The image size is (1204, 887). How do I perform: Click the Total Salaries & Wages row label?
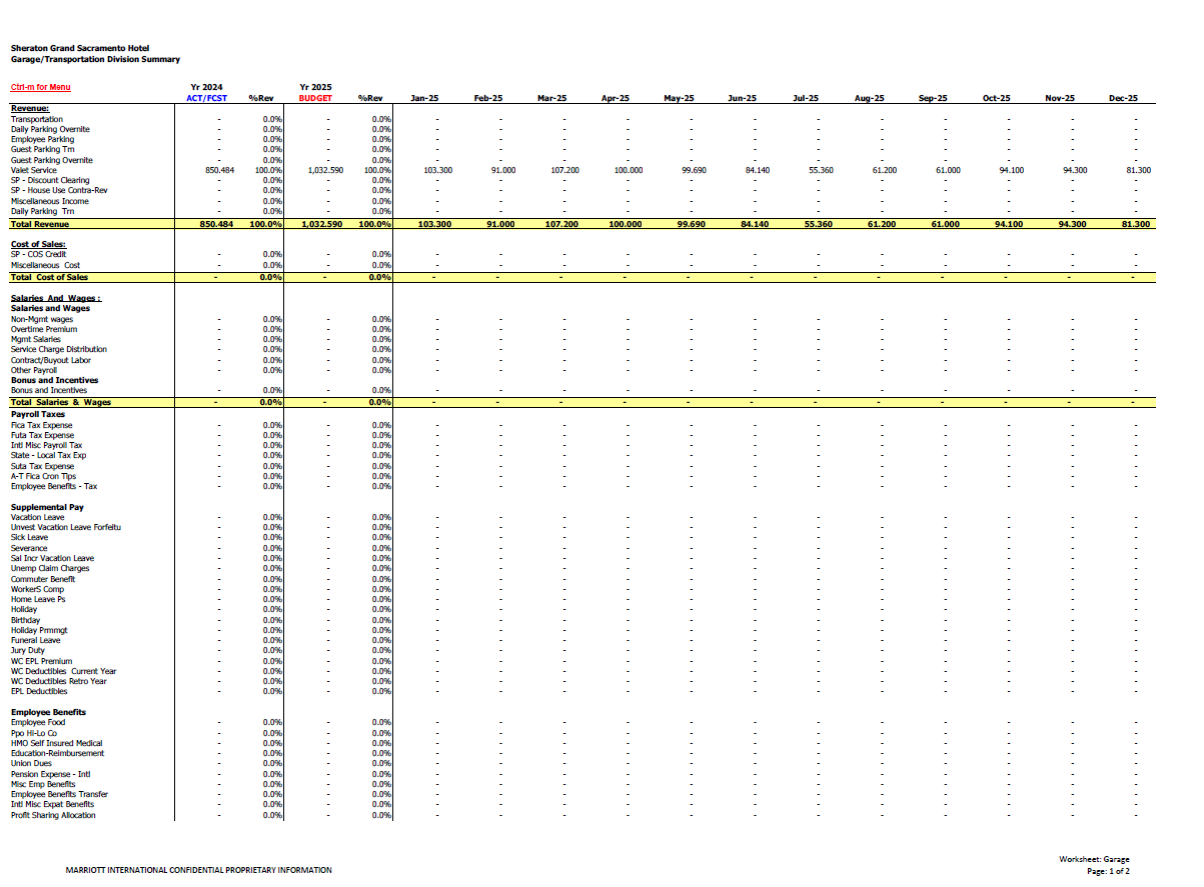coord(61,402)
